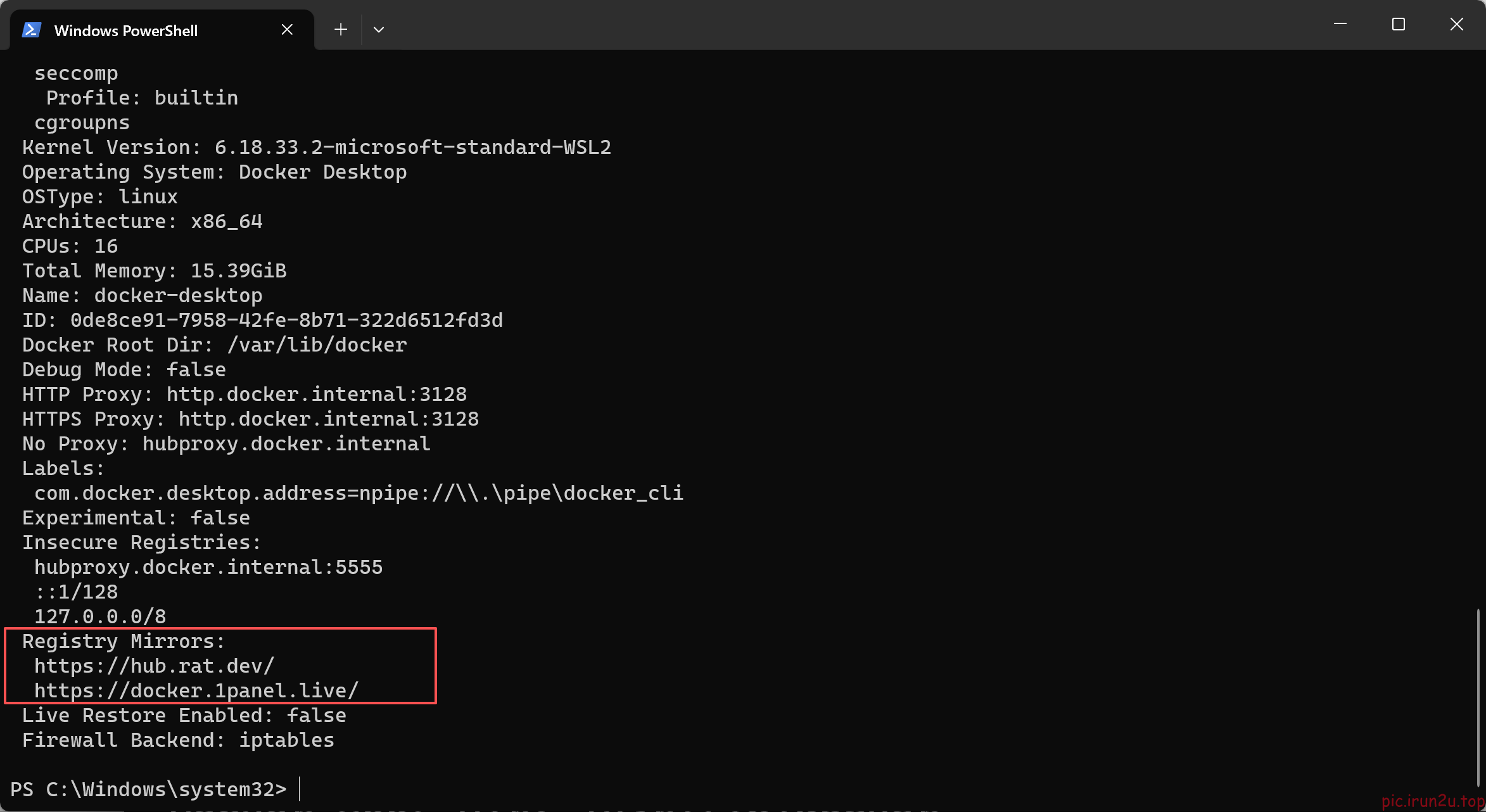Select the Windows PowerShell tab
Image resolution: width=1486 pixels, height=812 pixels.
(x=162, y=30)
